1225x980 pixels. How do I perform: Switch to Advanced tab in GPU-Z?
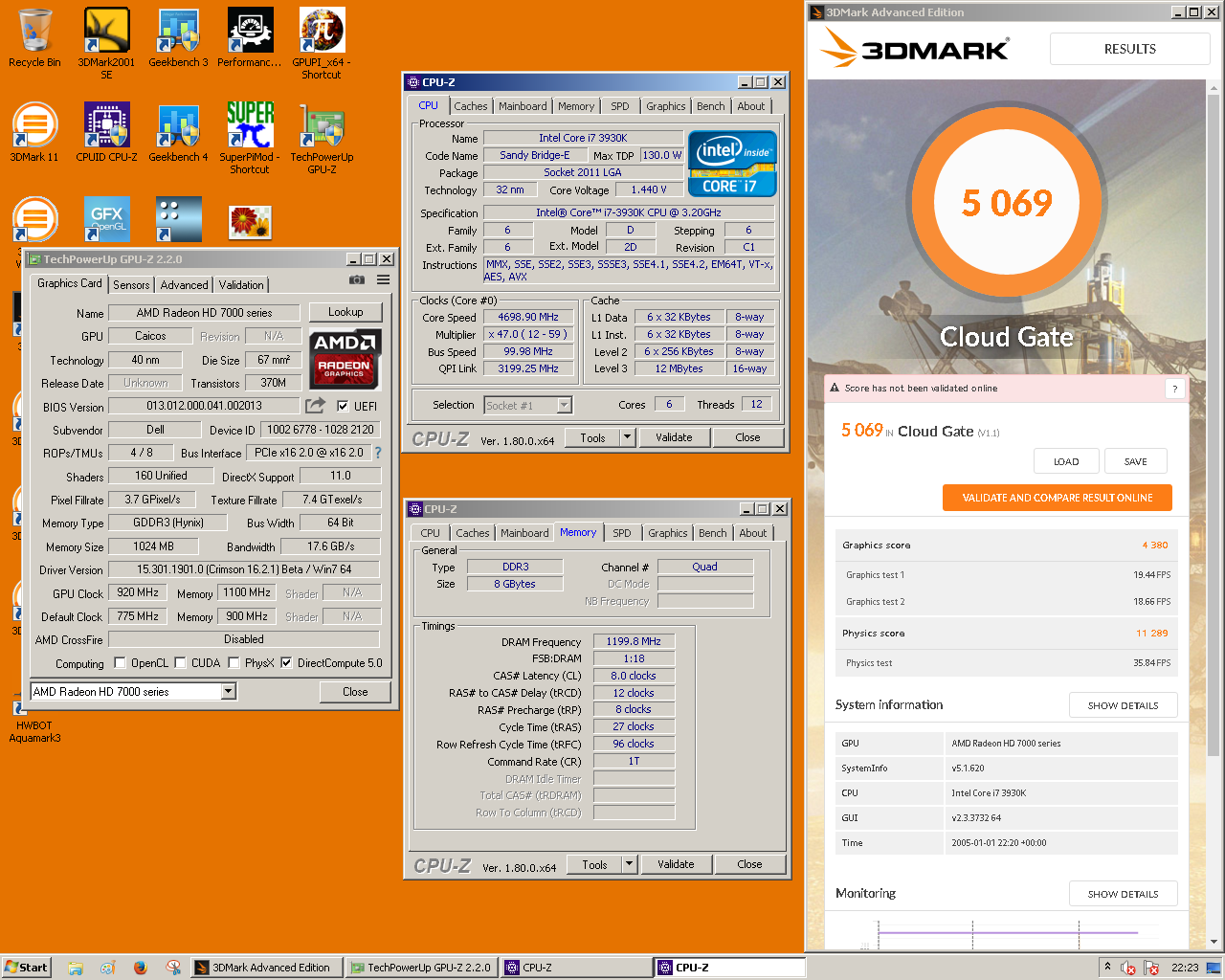[x=184, y=284]
